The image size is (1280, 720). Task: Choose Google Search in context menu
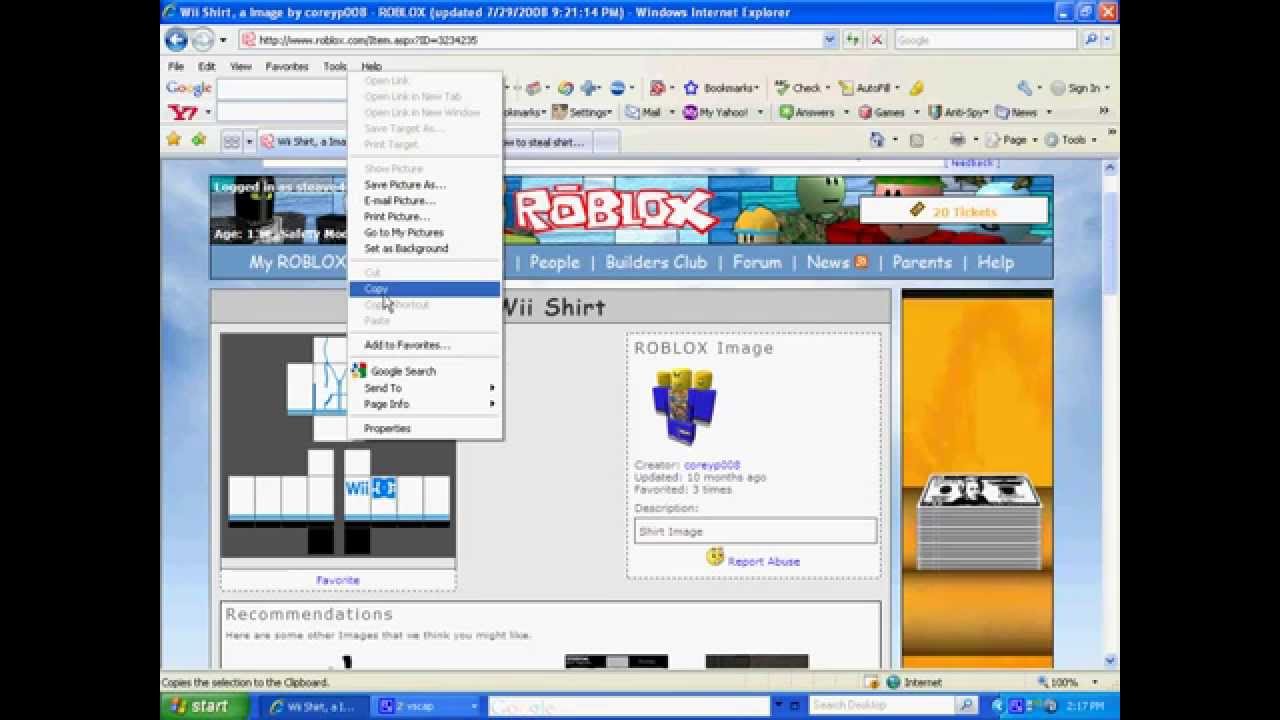pos(424,371)
